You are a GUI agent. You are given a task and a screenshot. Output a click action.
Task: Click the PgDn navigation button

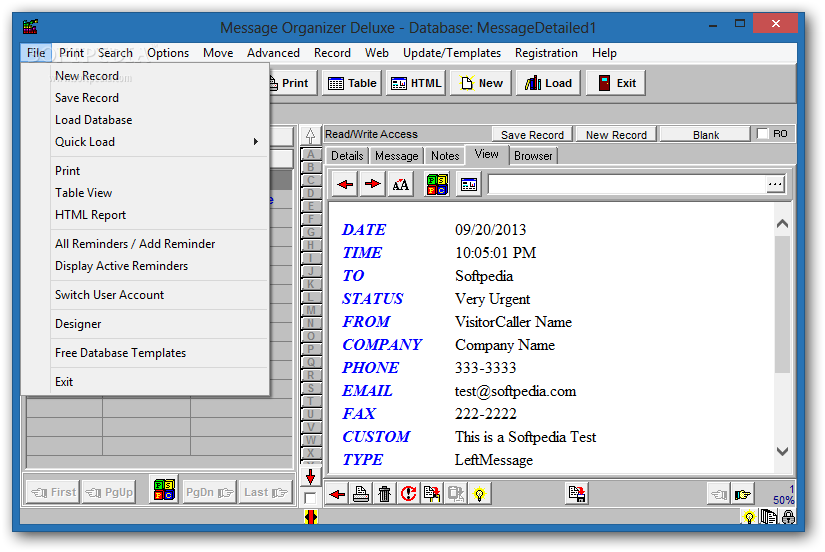tap(209, 493)
